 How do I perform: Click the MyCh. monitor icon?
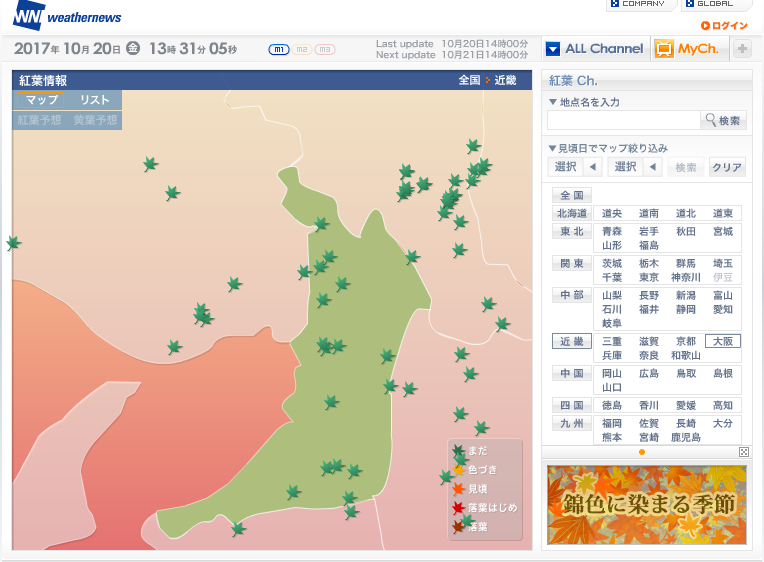pos(664,49)
